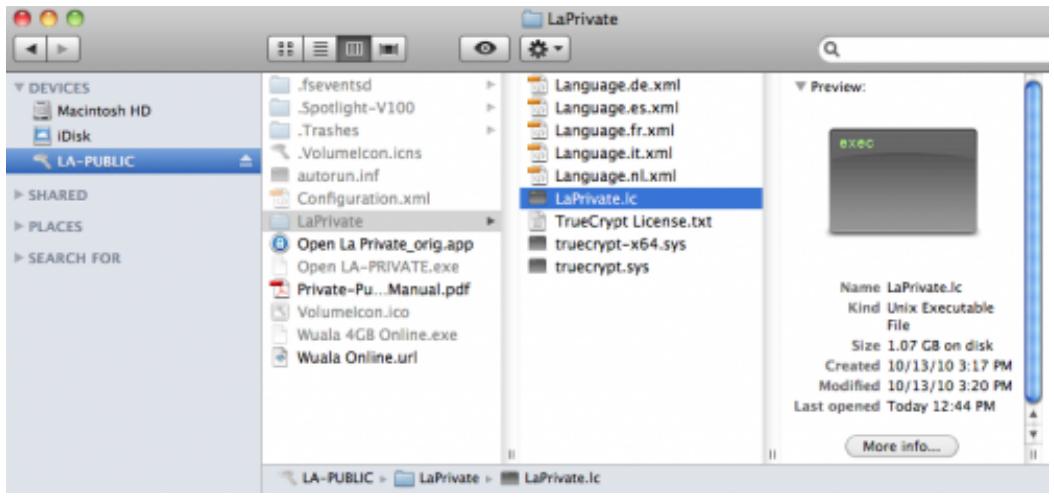This screenshot has width=1054, height=498.
Task: Select the VolumeIcon.ico file
Action: (x=382, y=313)
